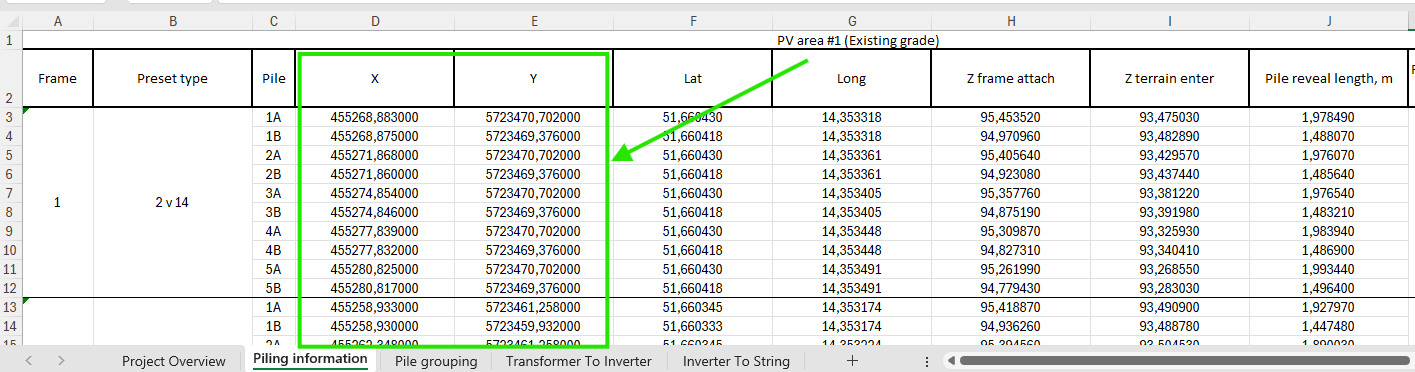1415x372 pixels.
Task: Open the Transformer To Inverter sheet
Action: [x=578, y=361]
